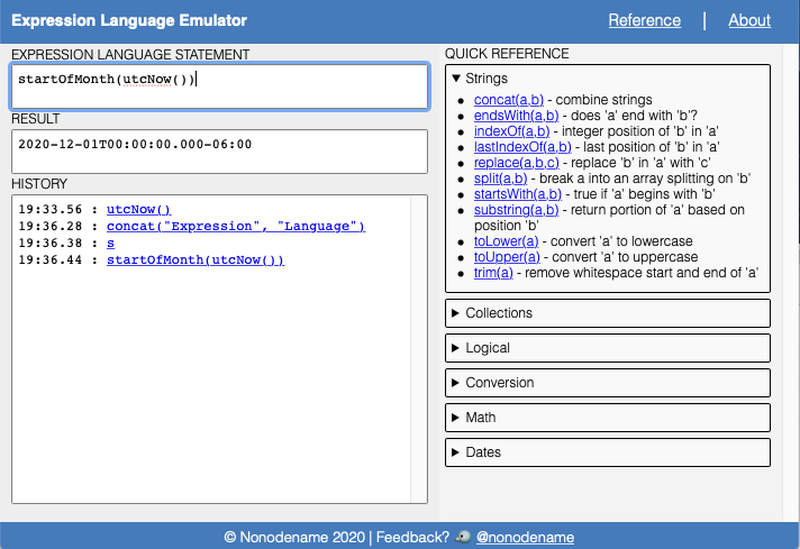Insert the startsWith(a,b) function
The image size is (800, 549).
(518, 194)
